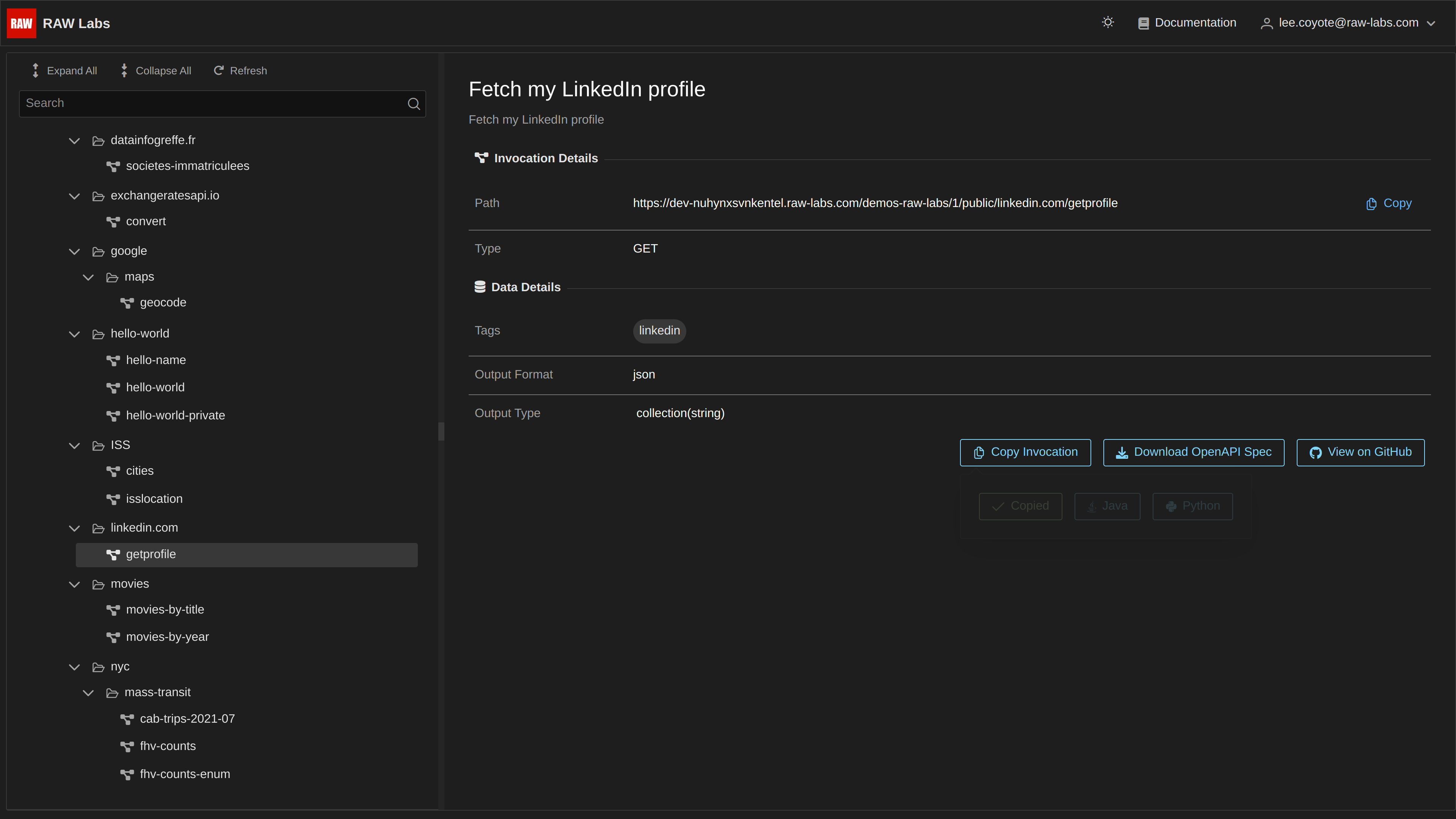Viewport: 1456px width, 819px height.
Task: Select the getprofile endpoint row
Action: click(x=246, y=554)
